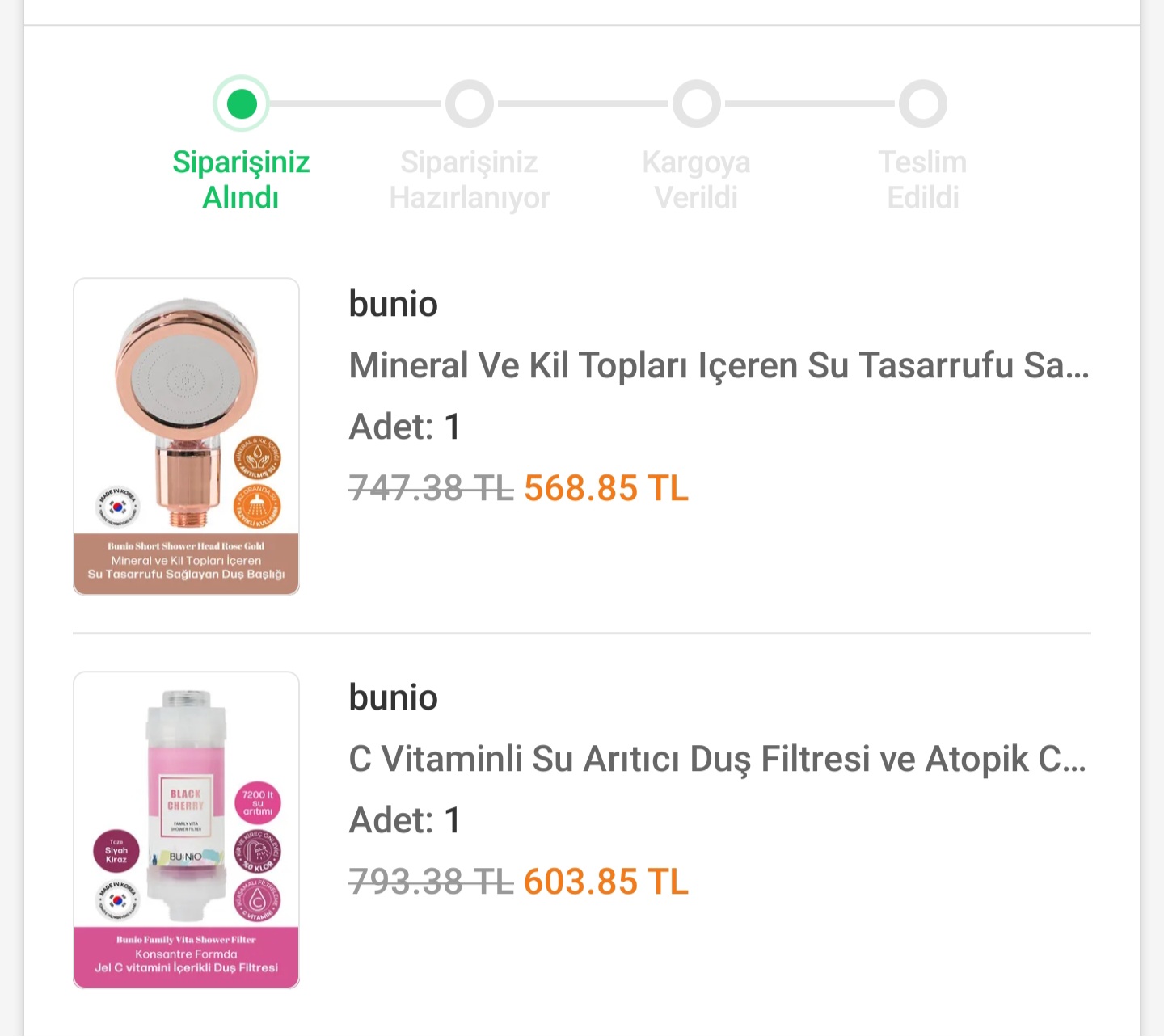Select the Siparişiniz Hazırlanıyor status label

click(x=469, y=179)
